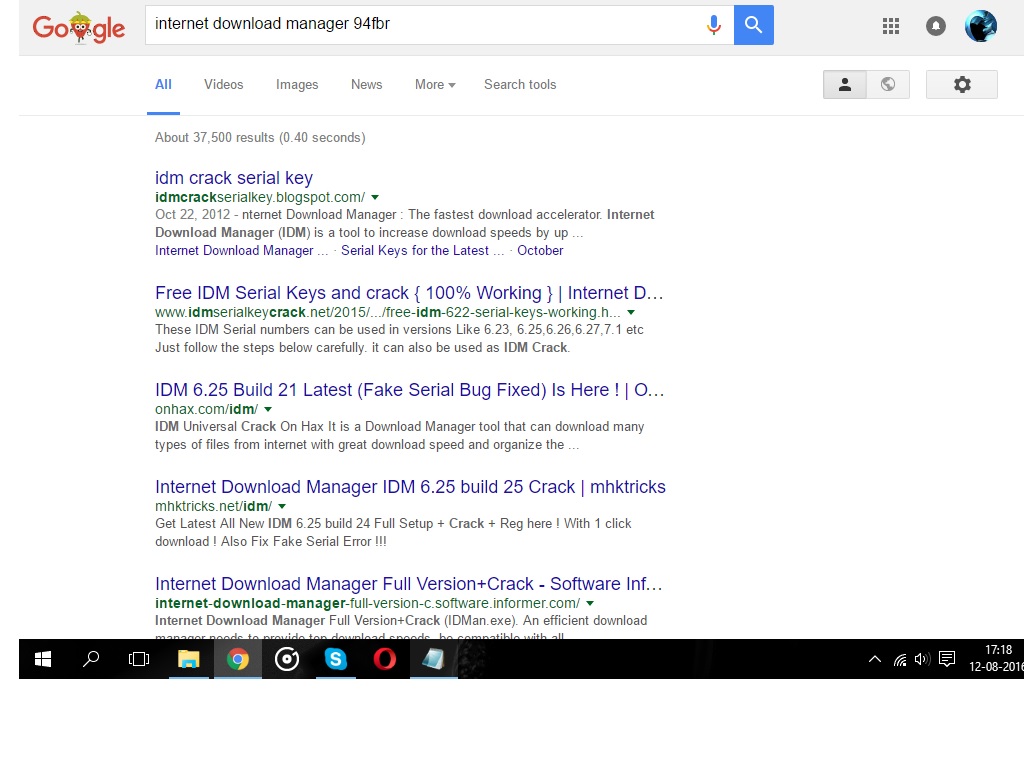Open search settings via the gear icon
The height and width of the screenshot is (768, 1024).
961,84
